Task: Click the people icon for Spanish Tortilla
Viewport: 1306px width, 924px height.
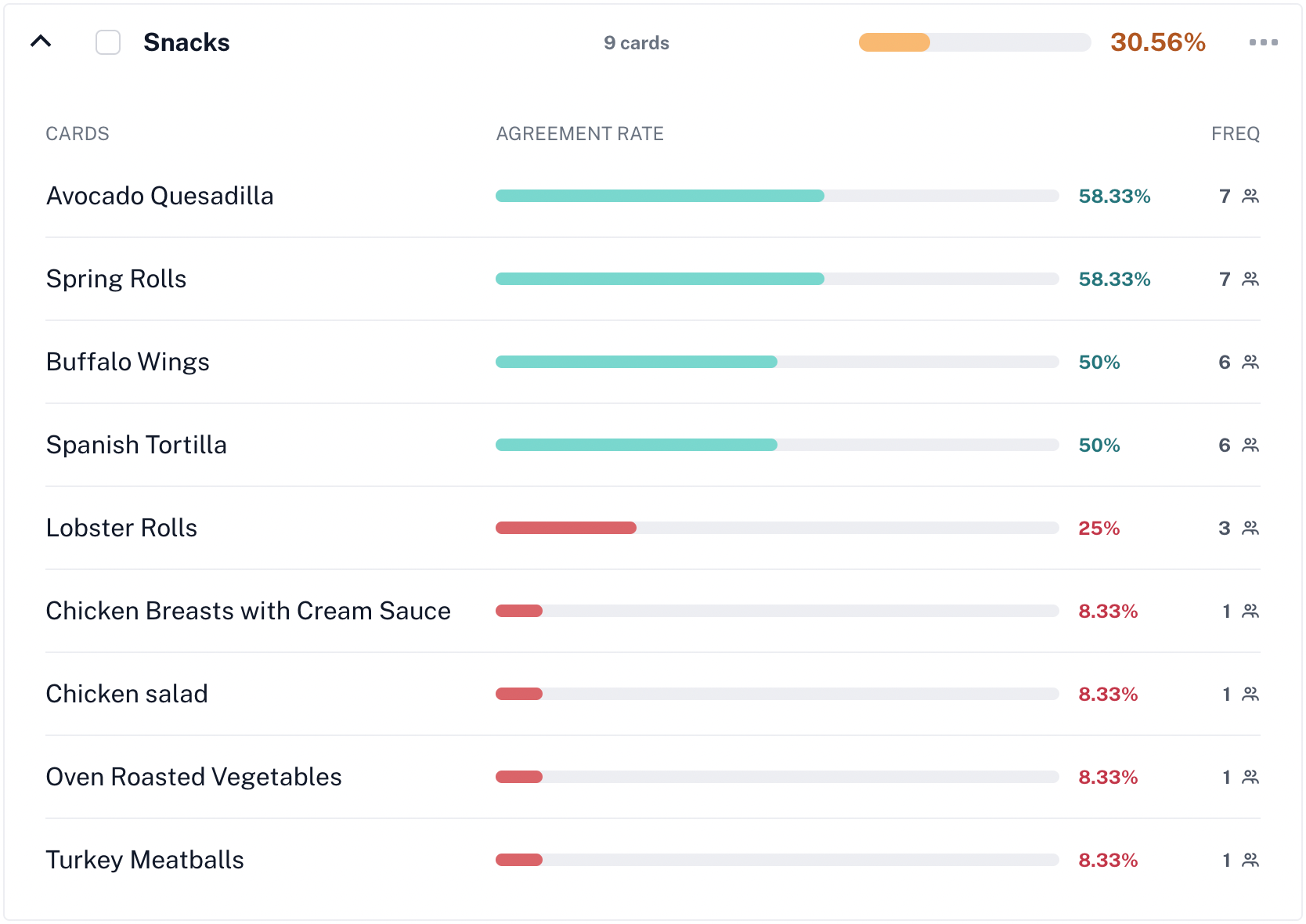Action: (x=1250, y=445)
